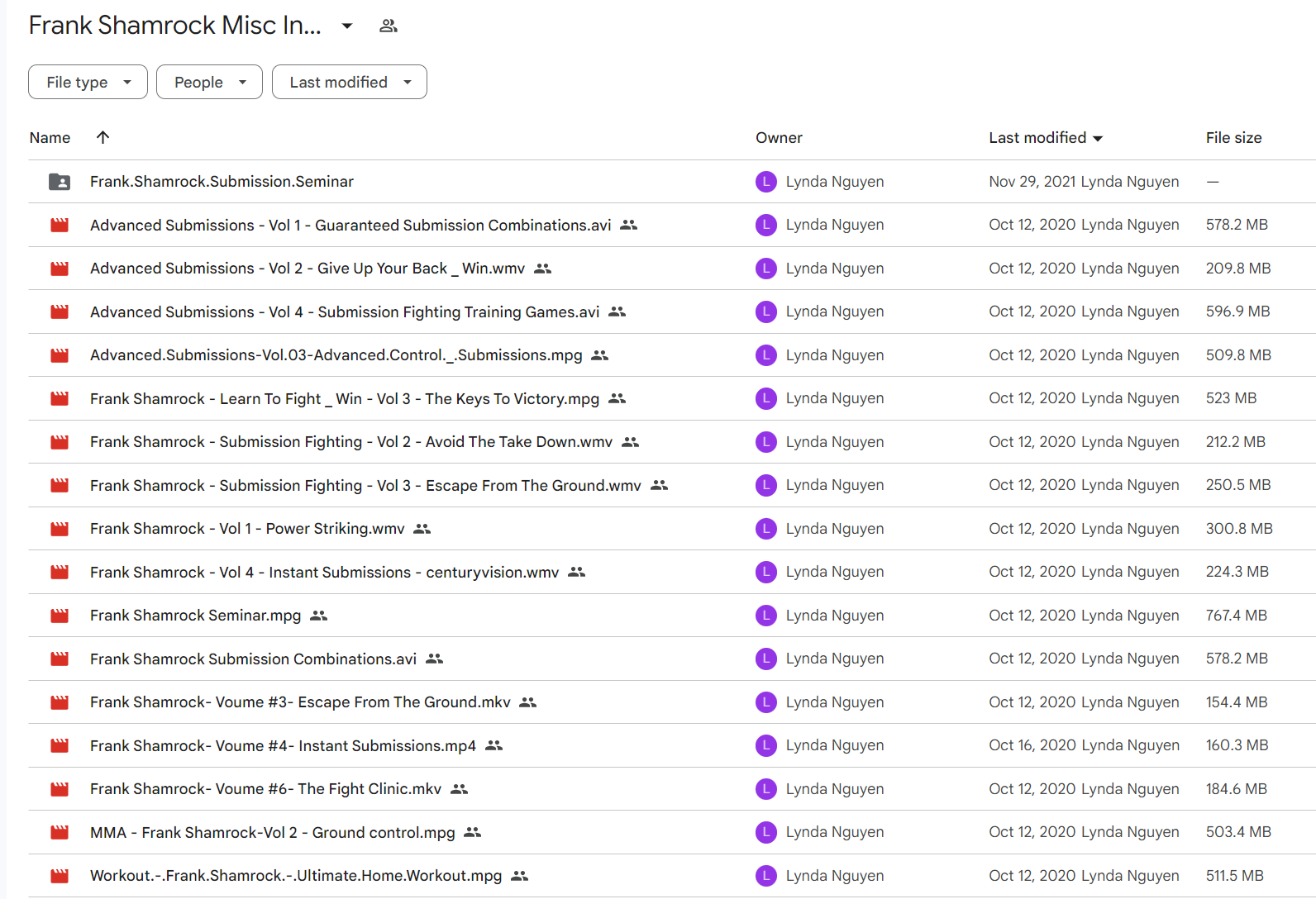Screen dimensions: 1316x899
Task: Click the video icon for Voume #3- Escape From The Ground.mkv
Action: (x=60, y=702)
